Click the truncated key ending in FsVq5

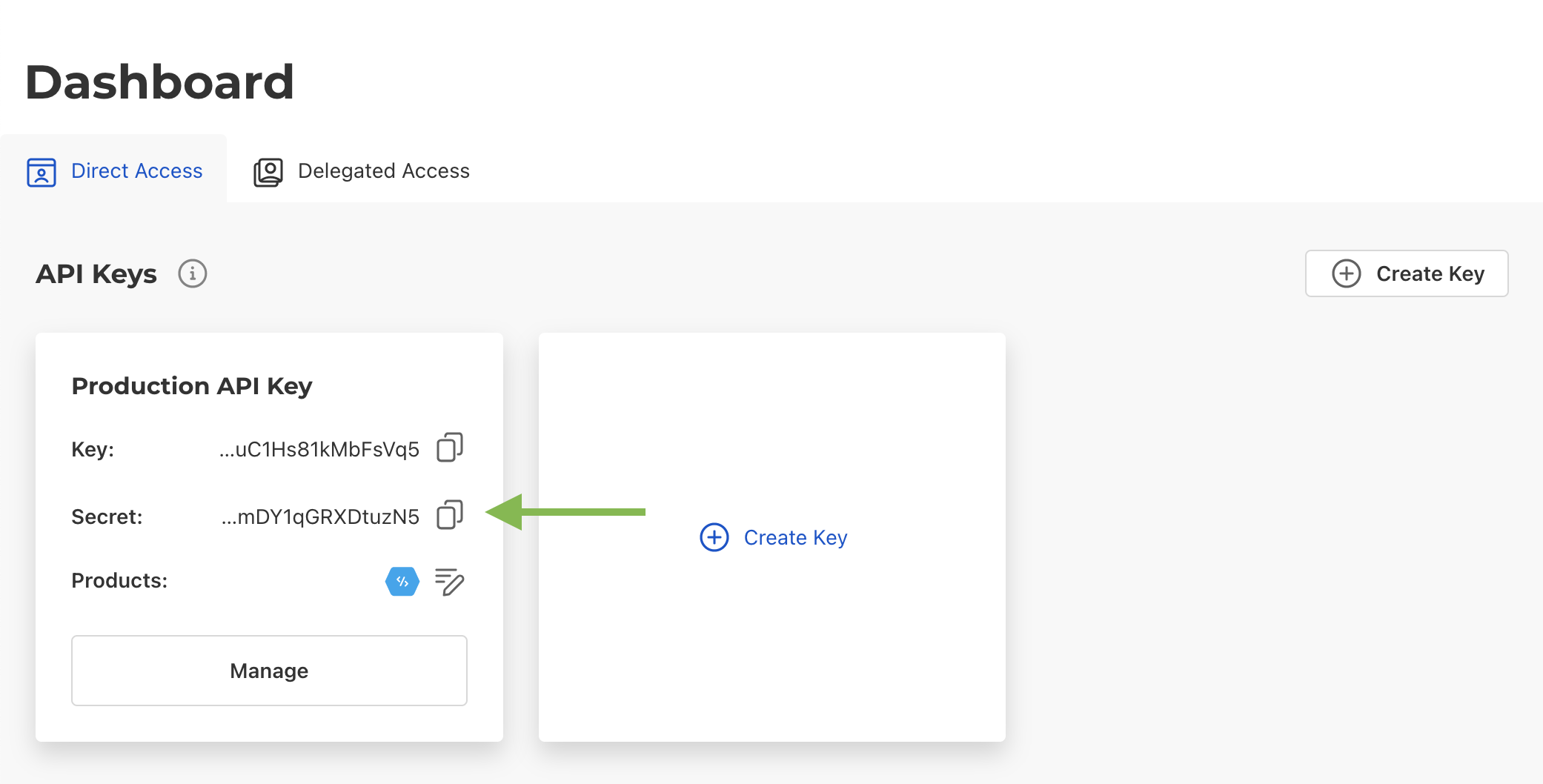(319, 450)
